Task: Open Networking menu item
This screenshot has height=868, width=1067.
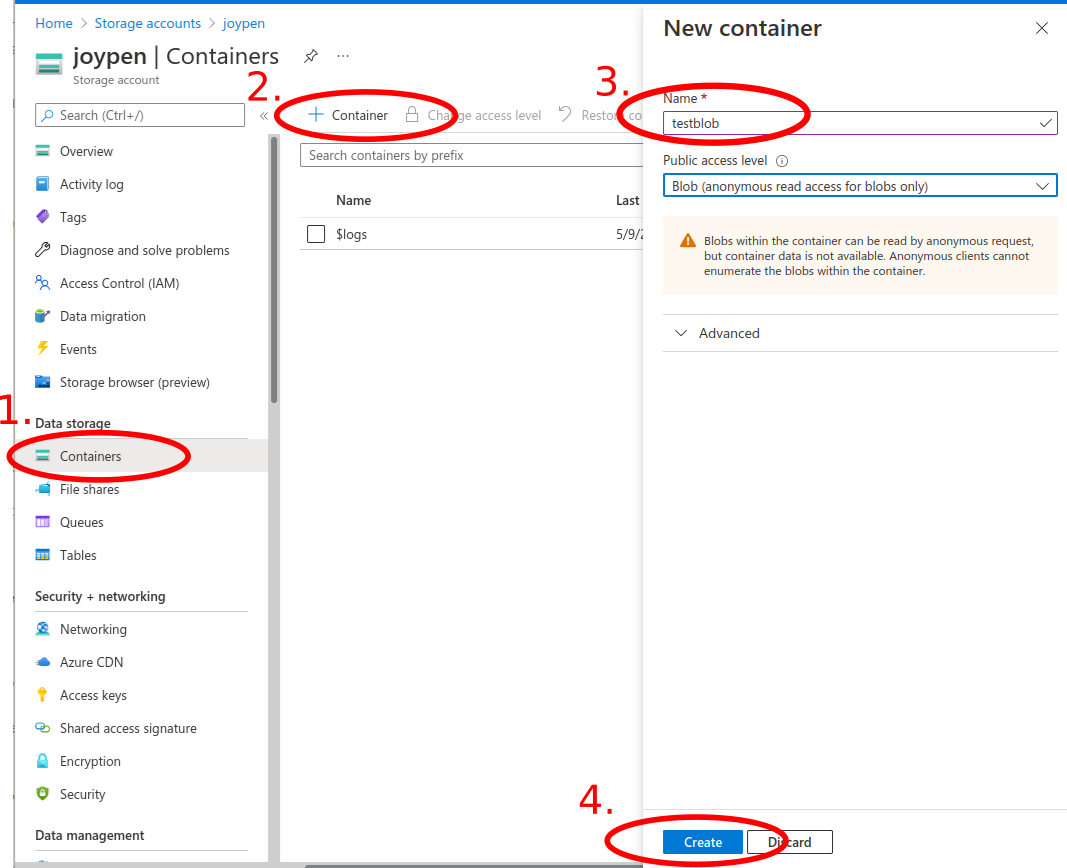Action: (93, 629)
